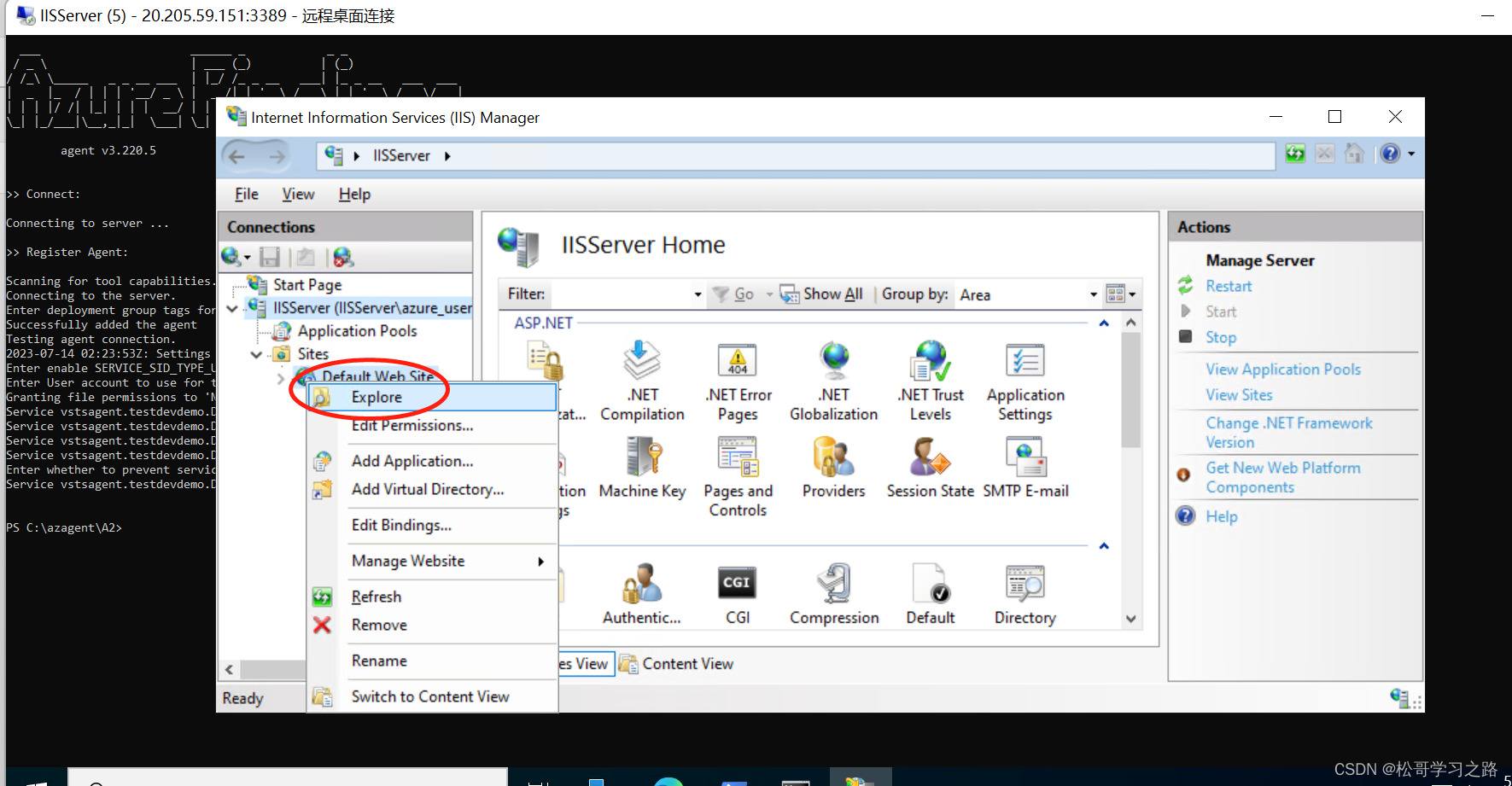Image resolution: width=1512 pixels, height=786 pixels.
Task: Open the CGI feature
Action: point(737,594)
